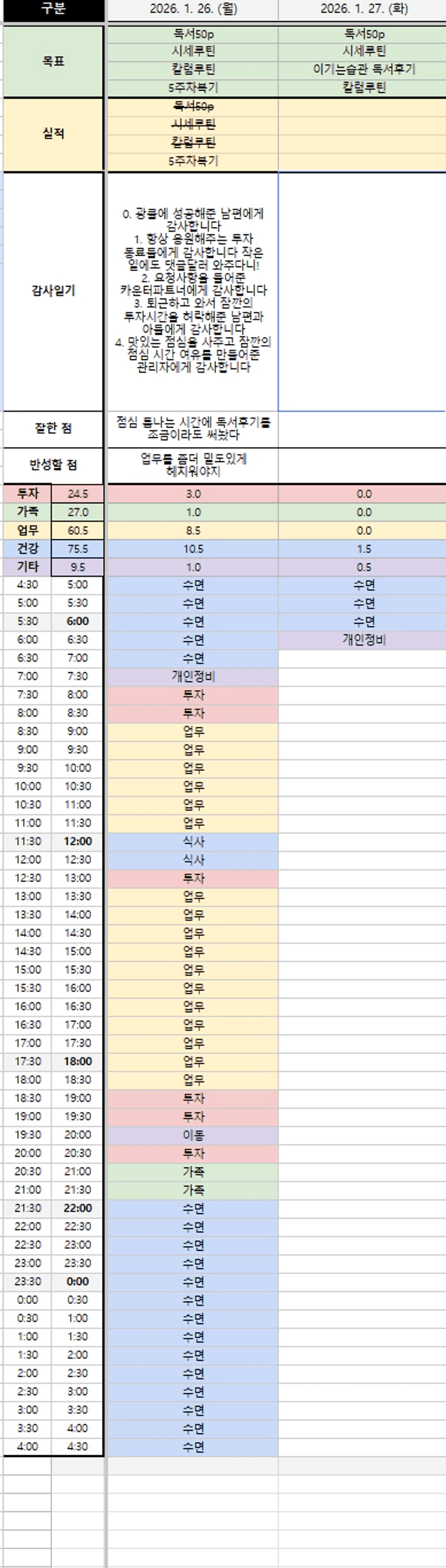The height and width of the screenshot is (1568, 446).
Task: Click the 4:30 start-time cell in first schedule row
Action: tap(28, 586)
